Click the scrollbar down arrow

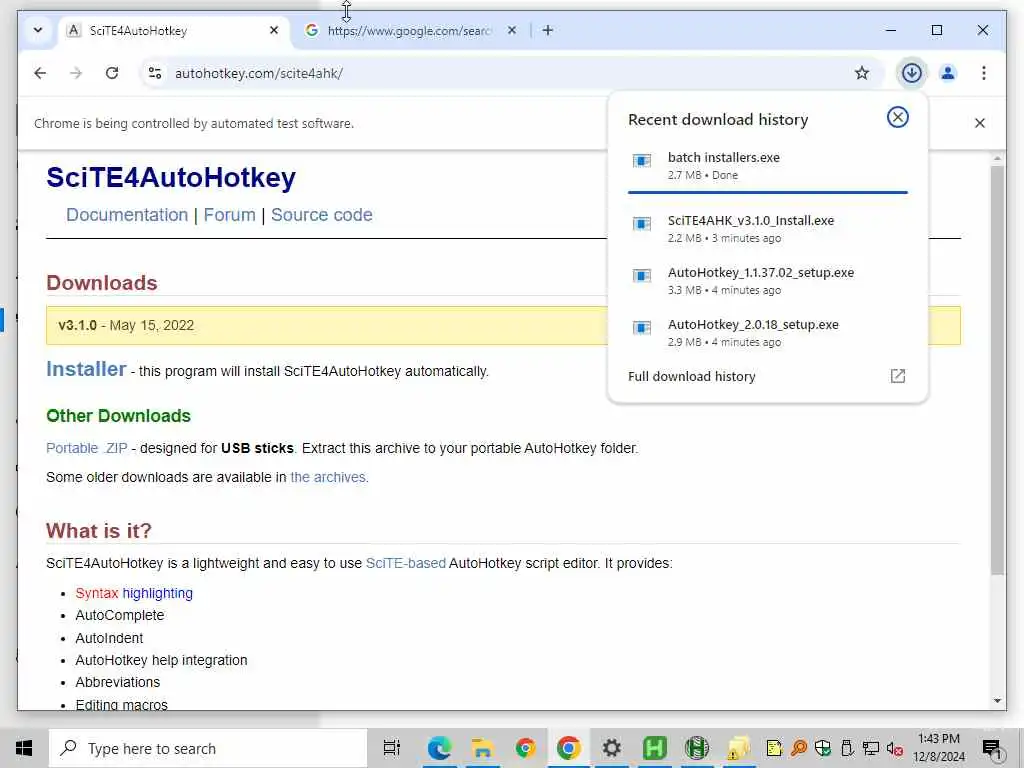click(x=997, y=701)
